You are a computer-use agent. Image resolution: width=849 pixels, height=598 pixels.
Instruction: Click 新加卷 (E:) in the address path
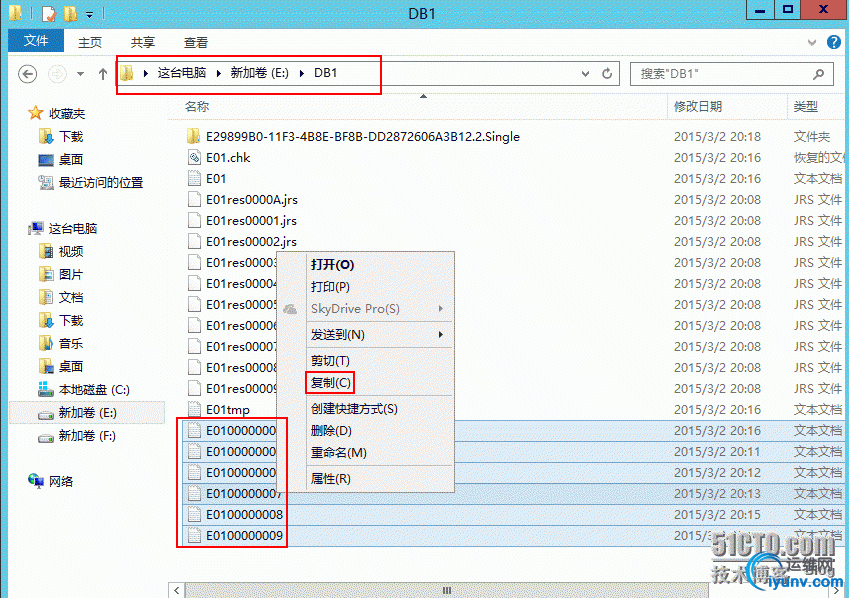pos(259,73)
